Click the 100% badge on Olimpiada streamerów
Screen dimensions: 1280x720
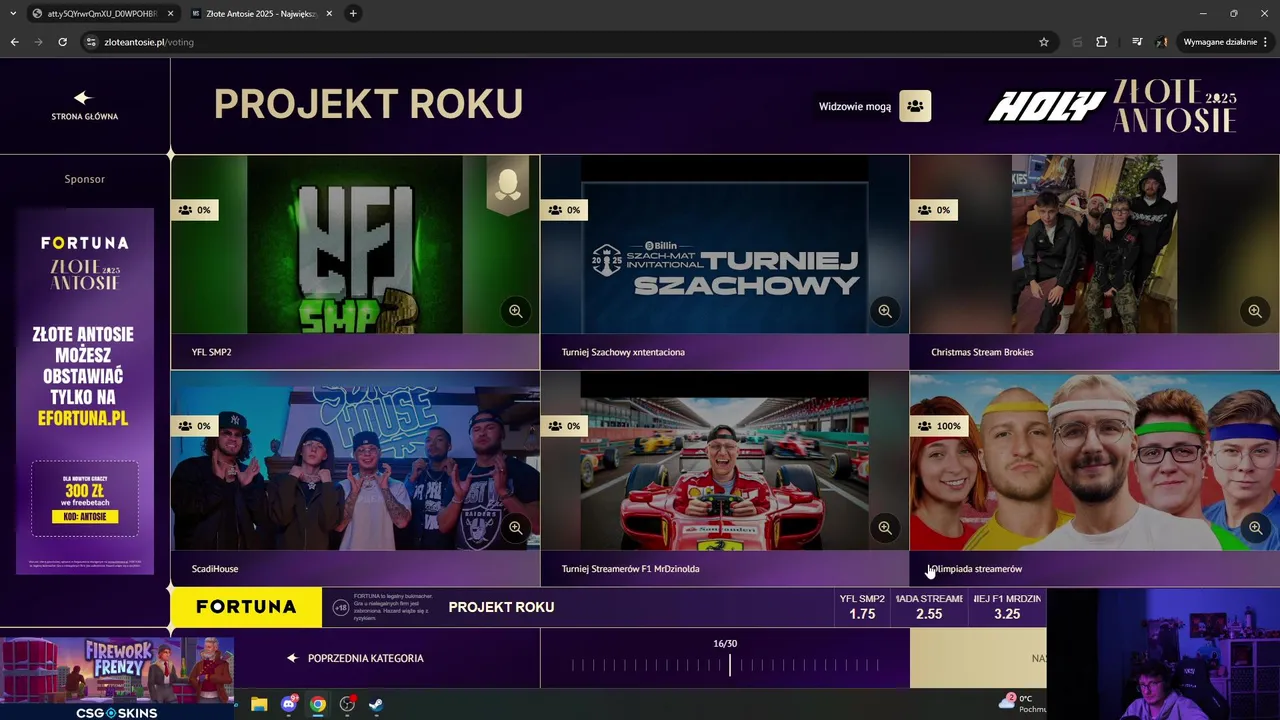[939, 426]
